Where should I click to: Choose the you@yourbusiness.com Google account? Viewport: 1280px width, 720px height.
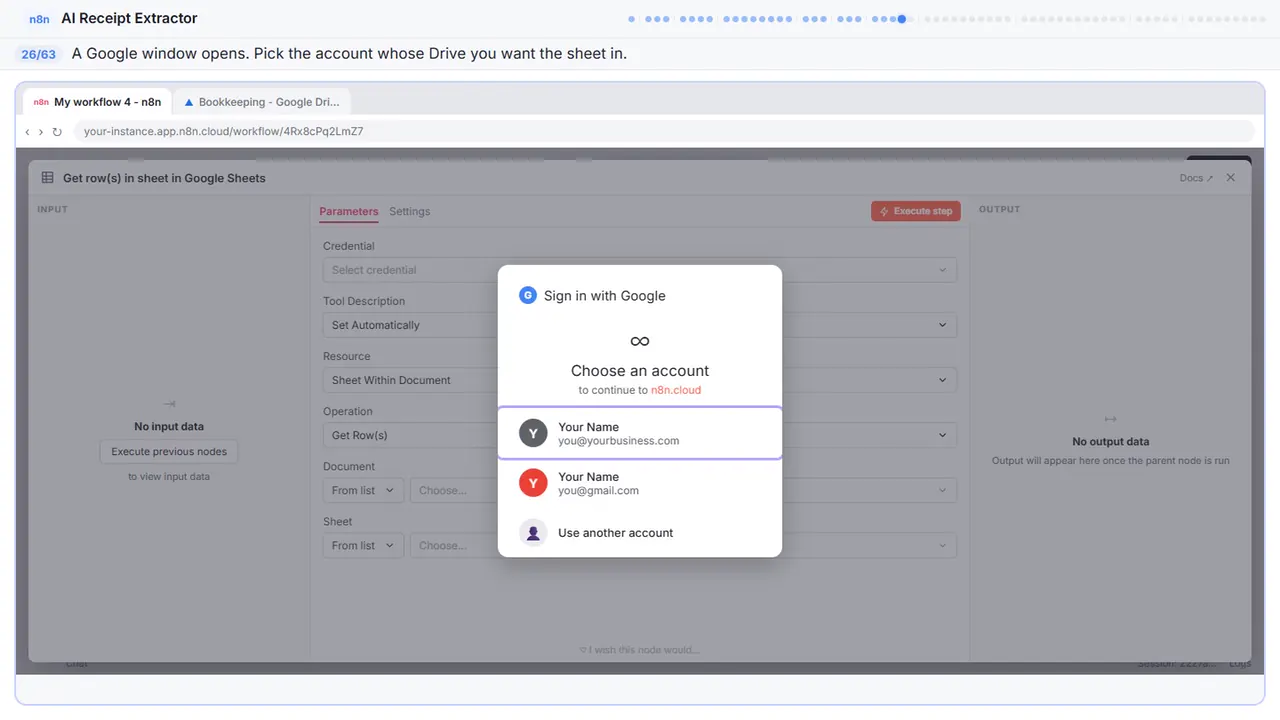tap(640, 433)
